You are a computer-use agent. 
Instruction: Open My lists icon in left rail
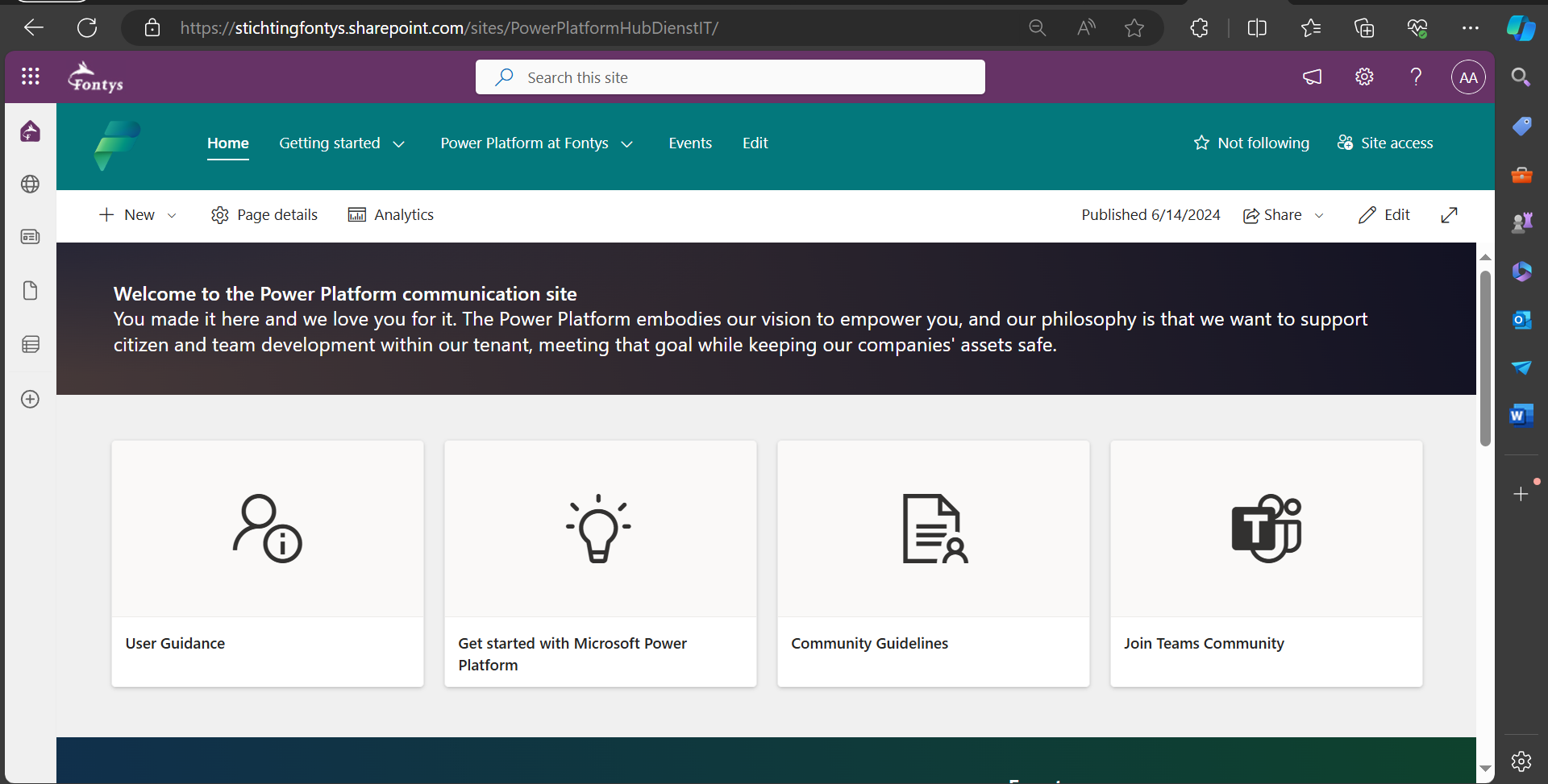[31, 344]
